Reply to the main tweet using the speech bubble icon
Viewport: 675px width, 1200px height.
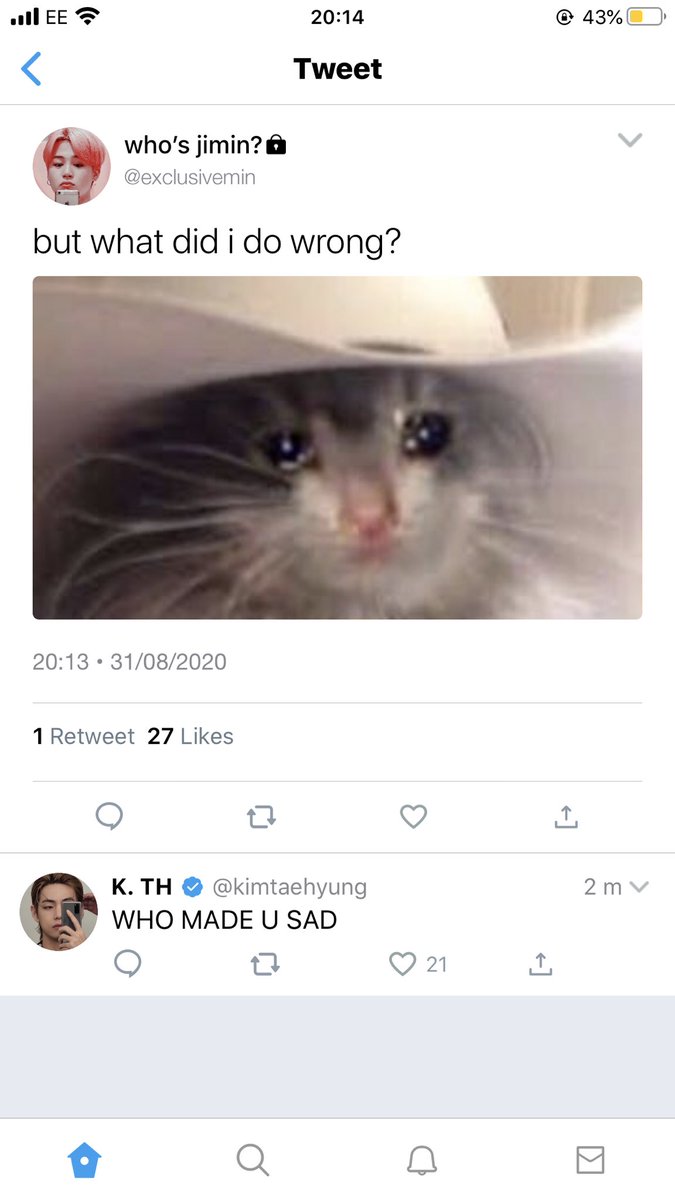[x=109, y=817]
